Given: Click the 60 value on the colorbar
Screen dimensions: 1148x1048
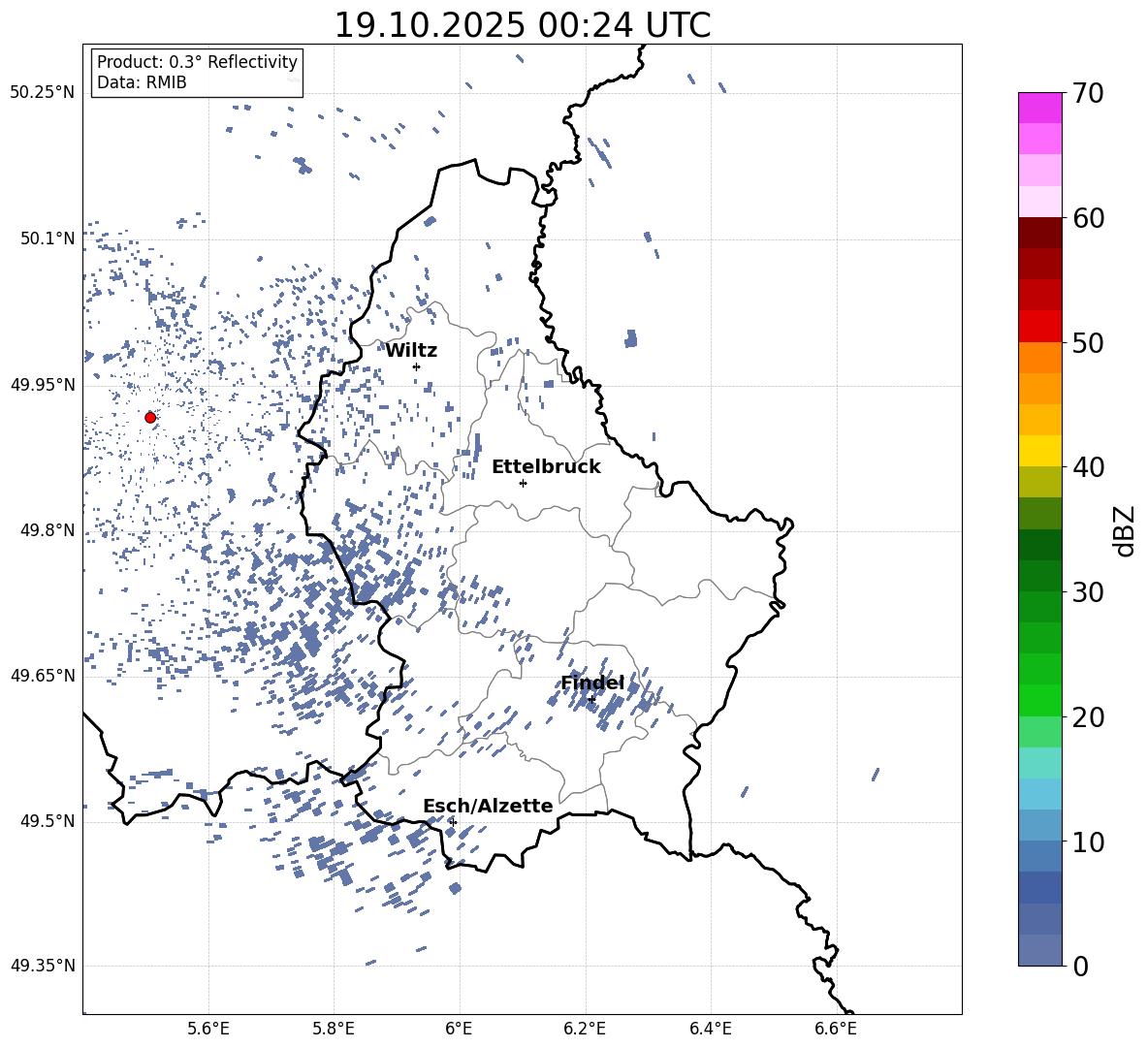Looking at the screenshot, I should (x=1088, y=218).
